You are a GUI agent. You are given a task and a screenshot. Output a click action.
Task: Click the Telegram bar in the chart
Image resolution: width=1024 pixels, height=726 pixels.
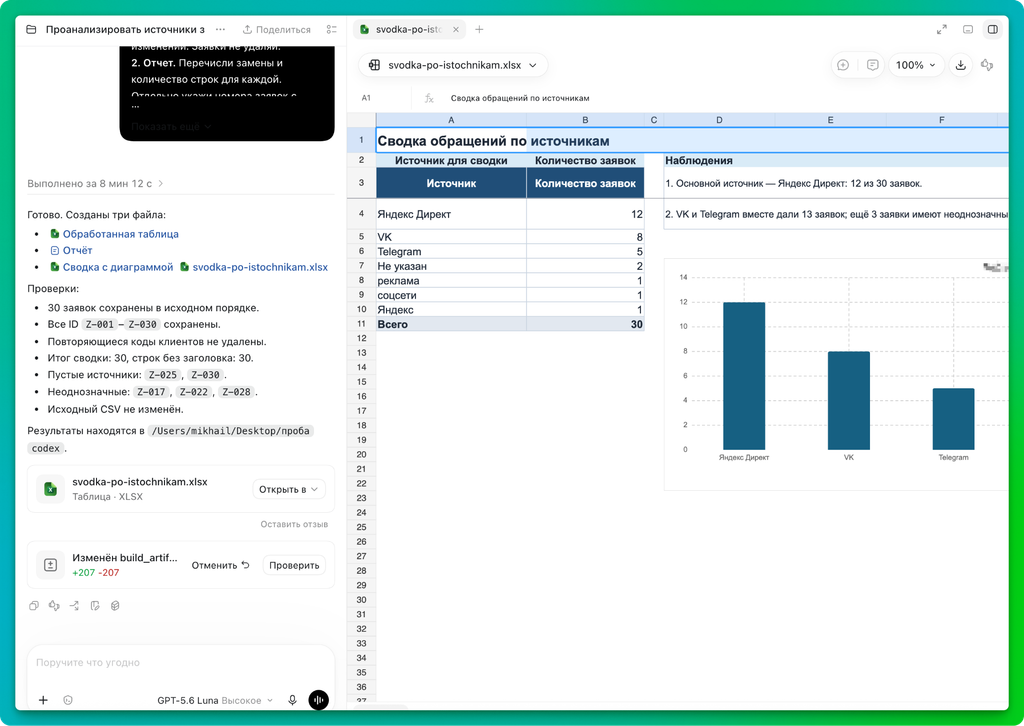click(953, 419)
